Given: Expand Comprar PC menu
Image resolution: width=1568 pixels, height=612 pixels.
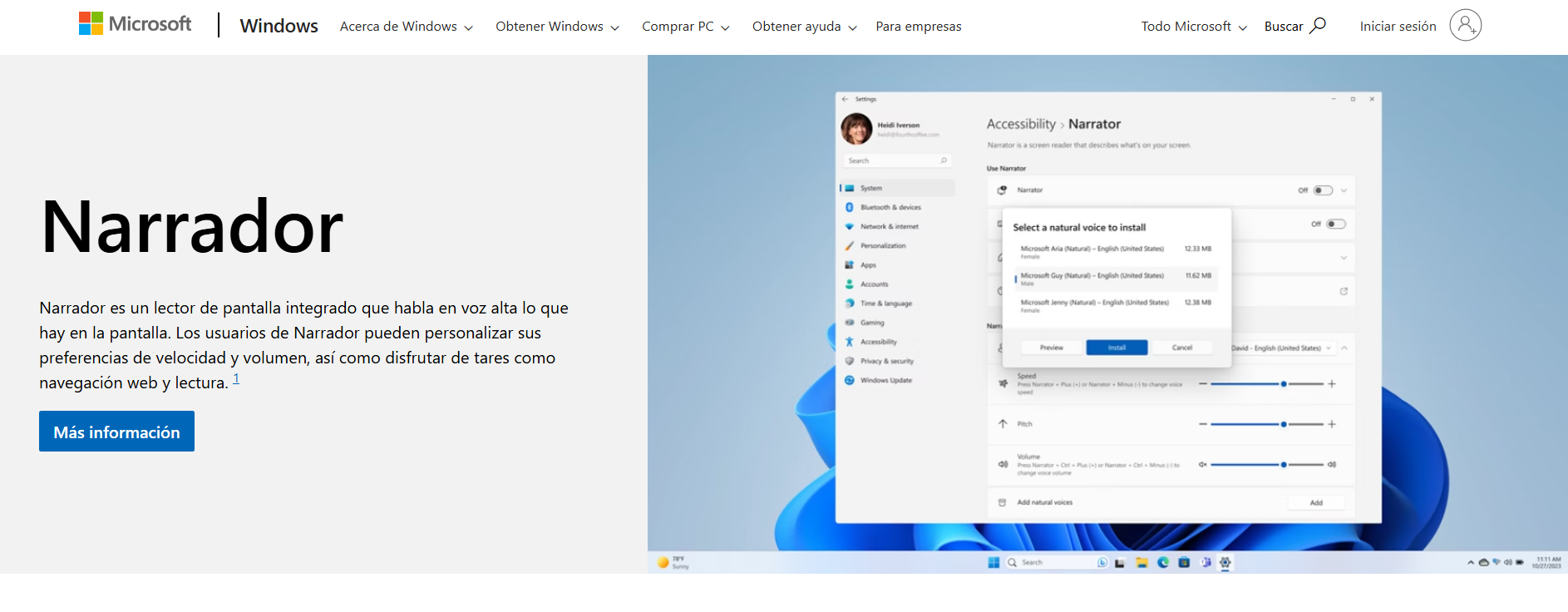Looking at the screenshot, I should [x=685, y=27].
